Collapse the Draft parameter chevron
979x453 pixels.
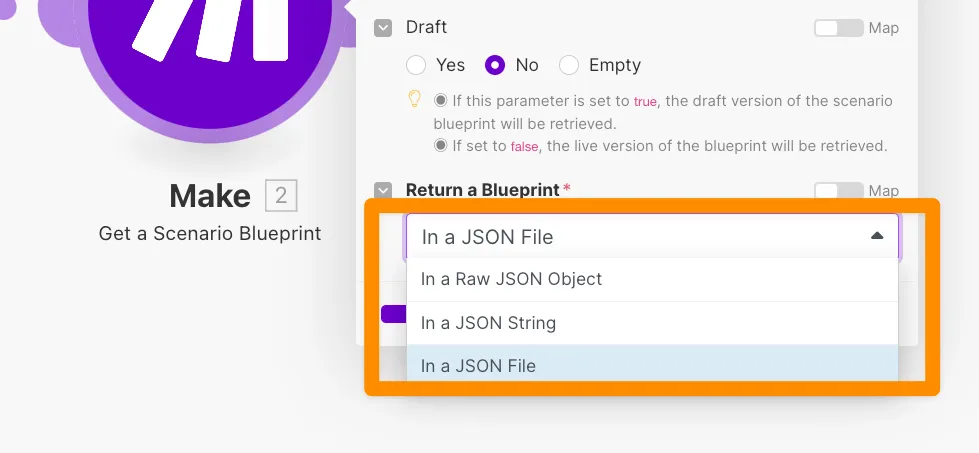[x=383, y=28]
